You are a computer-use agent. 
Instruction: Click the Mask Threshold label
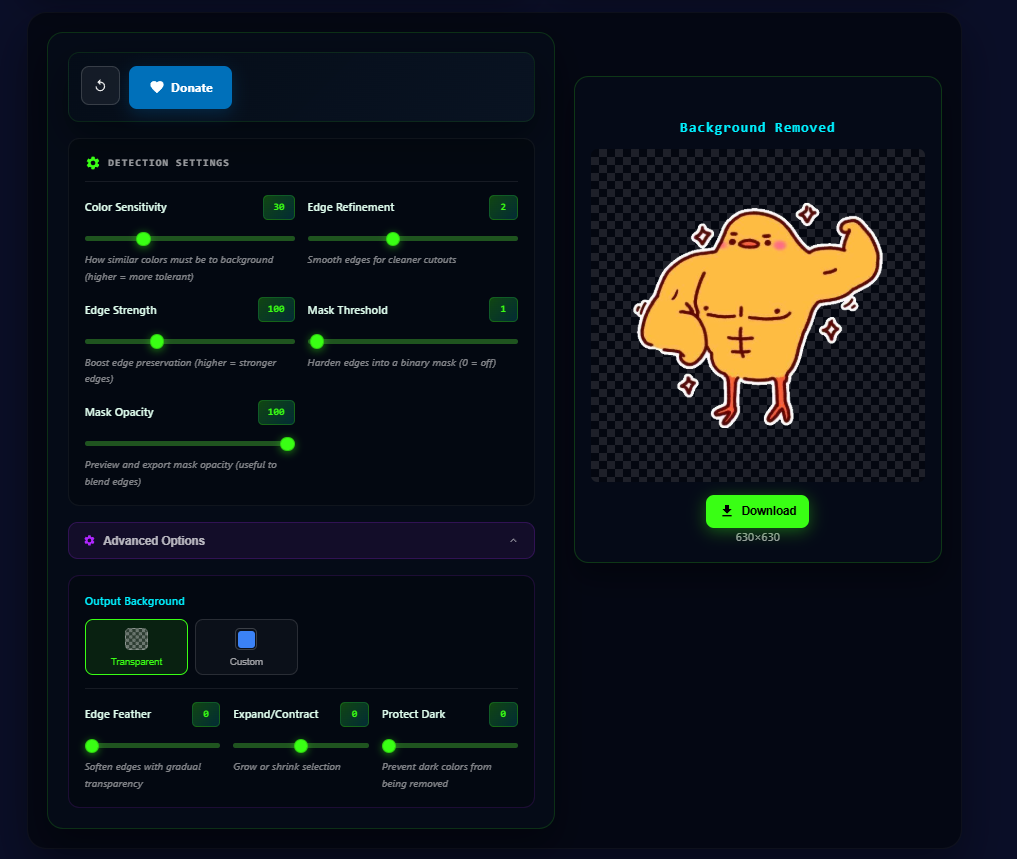[x=348, y=310]
